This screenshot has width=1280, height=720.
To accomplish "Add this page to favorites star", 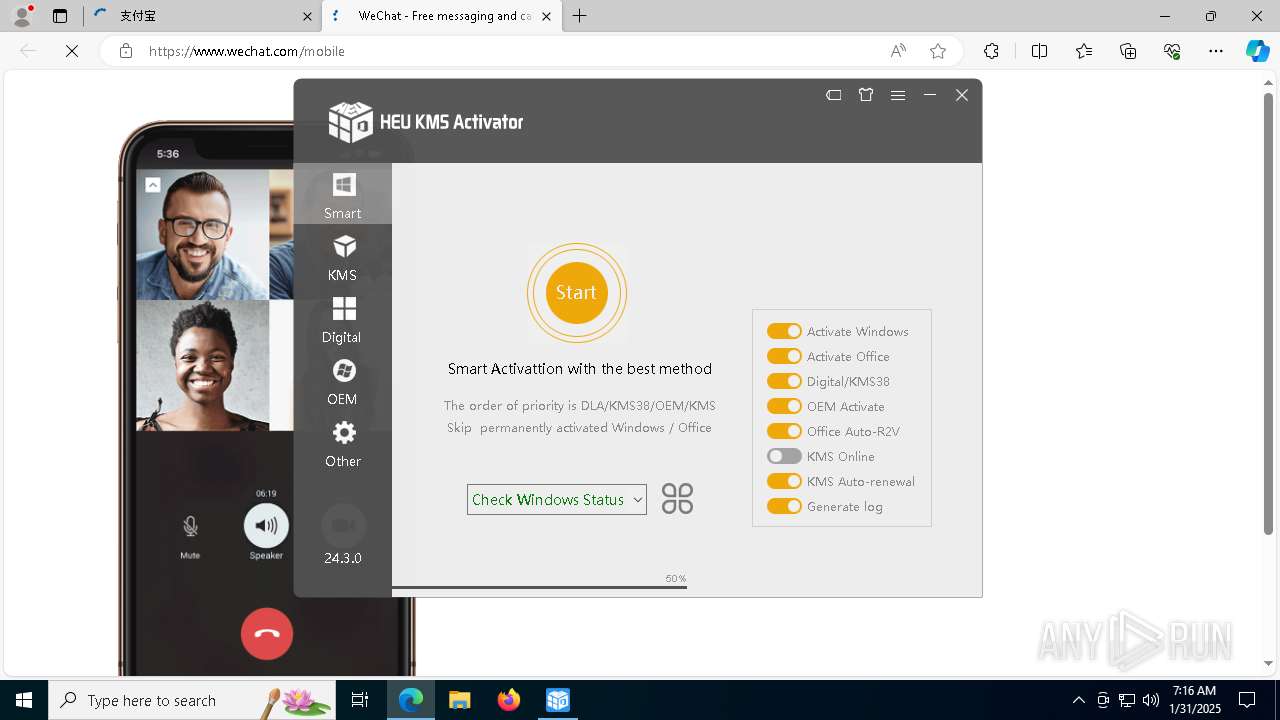I will (x=937, y=51).
